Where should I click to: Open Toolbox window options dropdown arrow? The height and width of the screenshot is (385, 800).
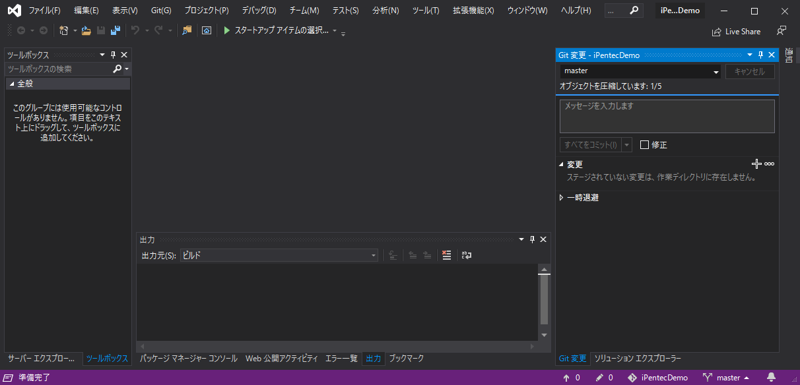click(x=103, y=55)
